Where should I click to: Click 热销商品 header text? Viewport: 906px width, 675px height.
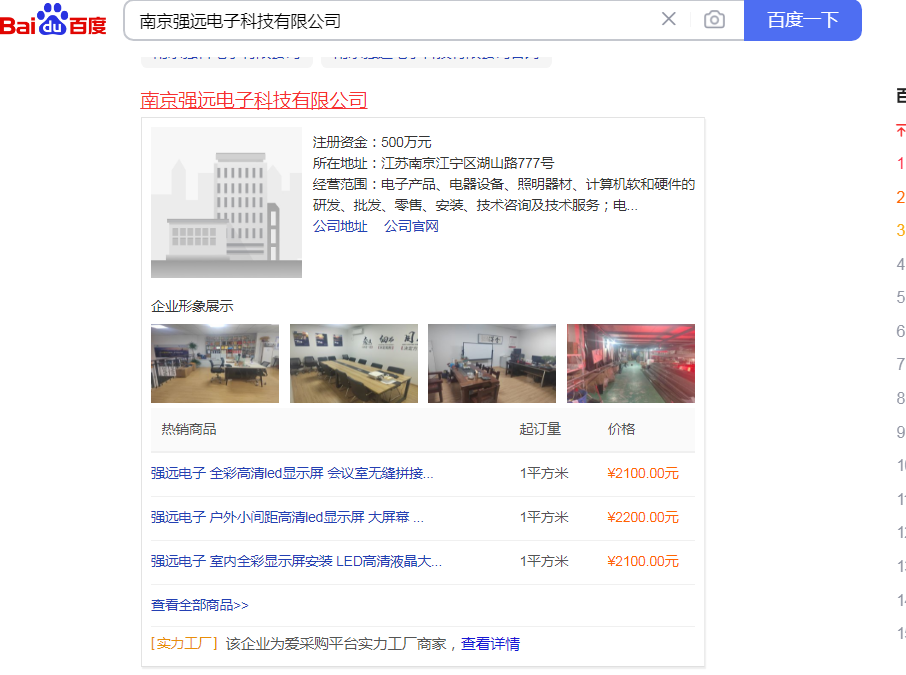click(x=188, y=429)
